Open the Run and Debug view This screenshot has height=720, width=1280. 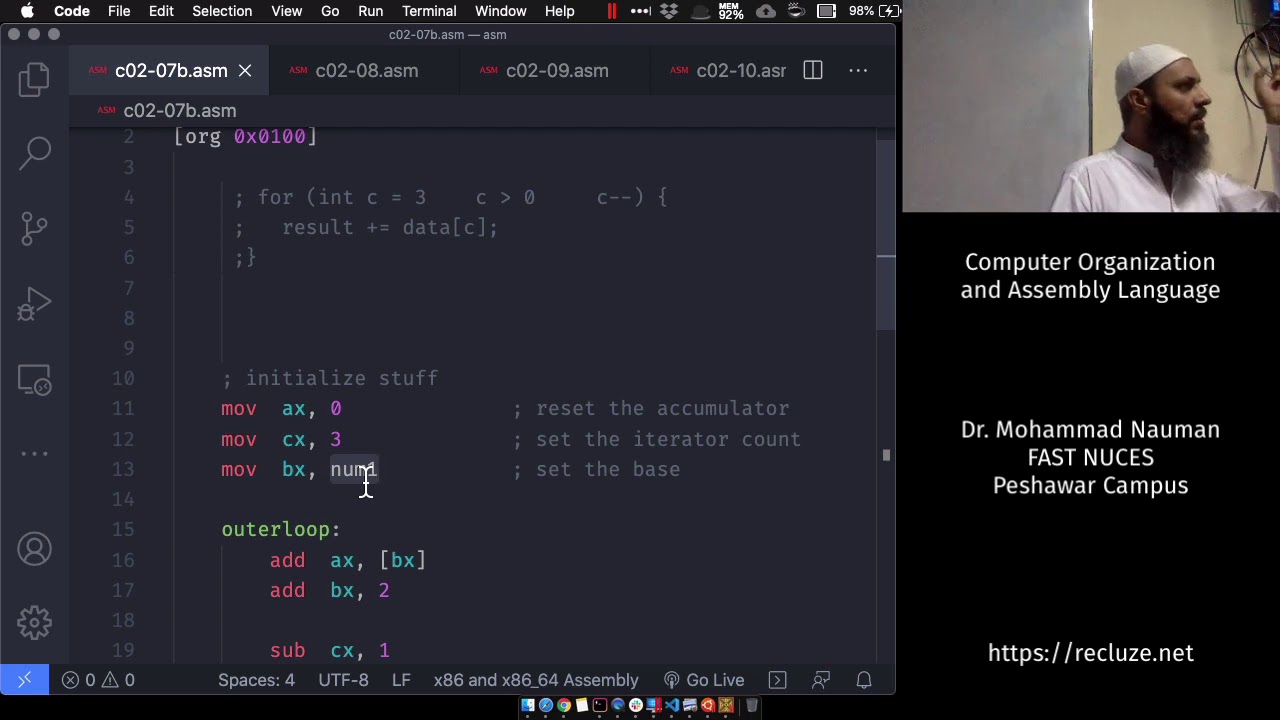pos(34,304)
